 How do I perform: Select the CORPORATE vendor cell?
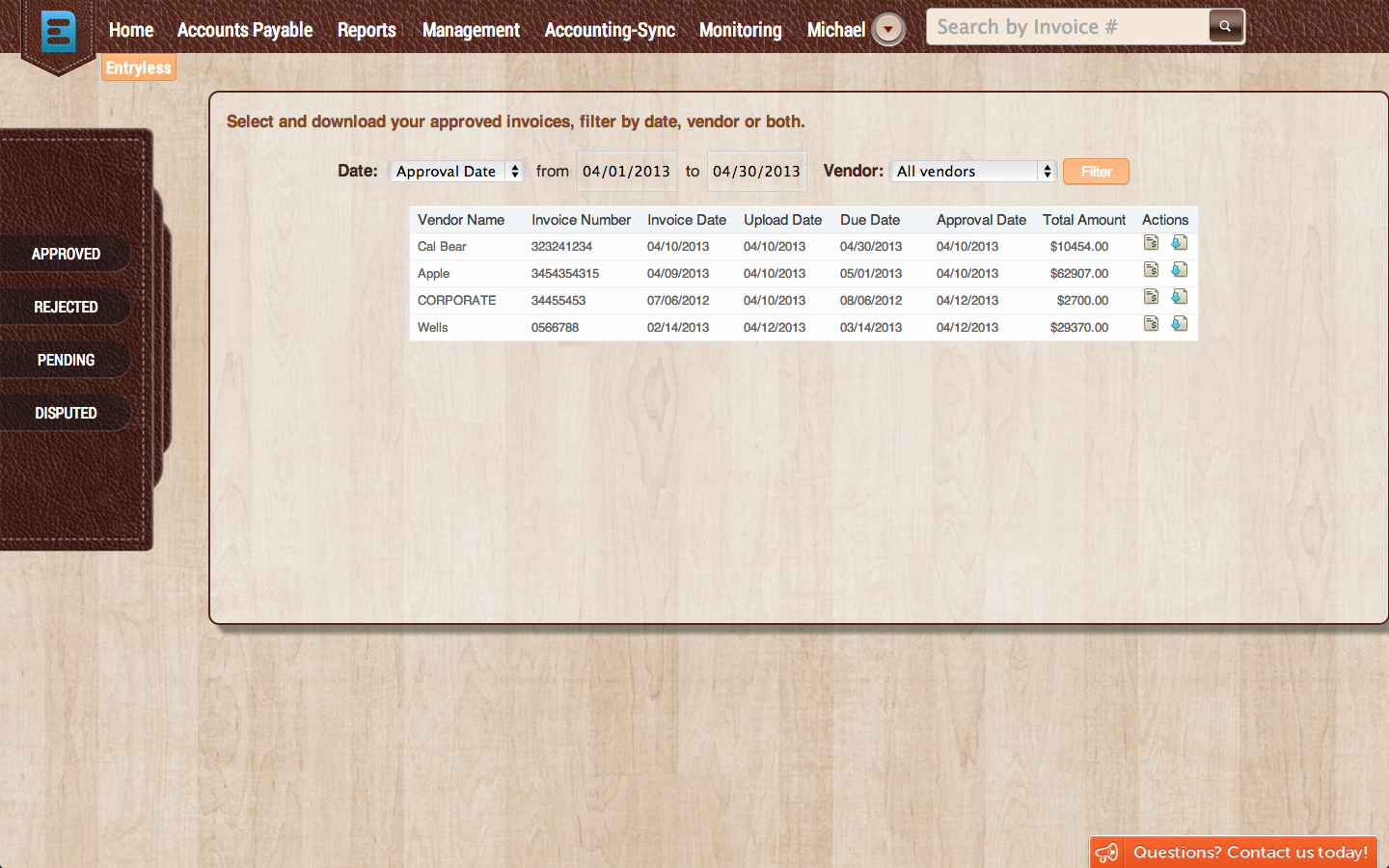click(x=457, y=300)
